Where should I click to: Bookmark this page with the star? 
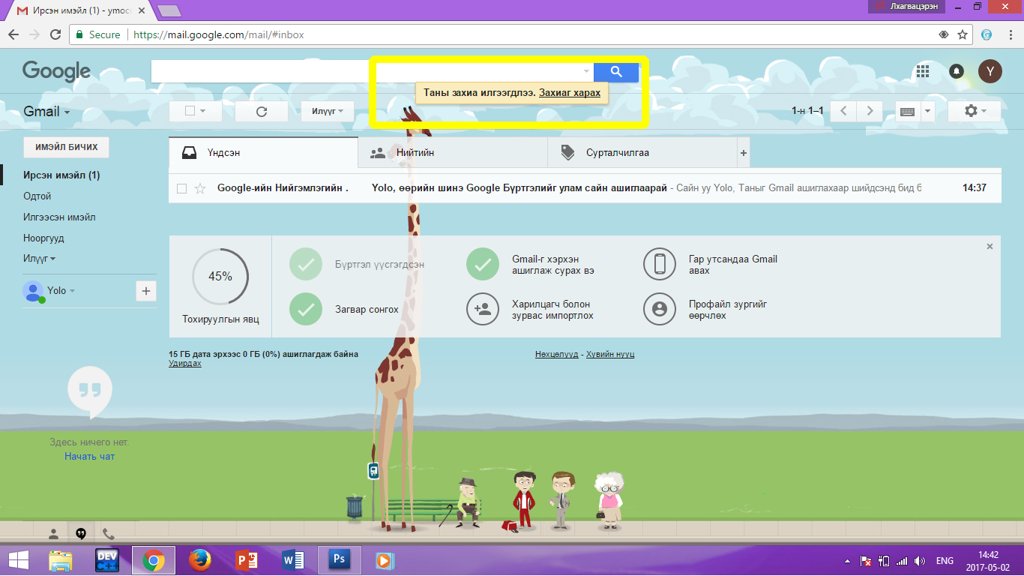tap(962, 34)
